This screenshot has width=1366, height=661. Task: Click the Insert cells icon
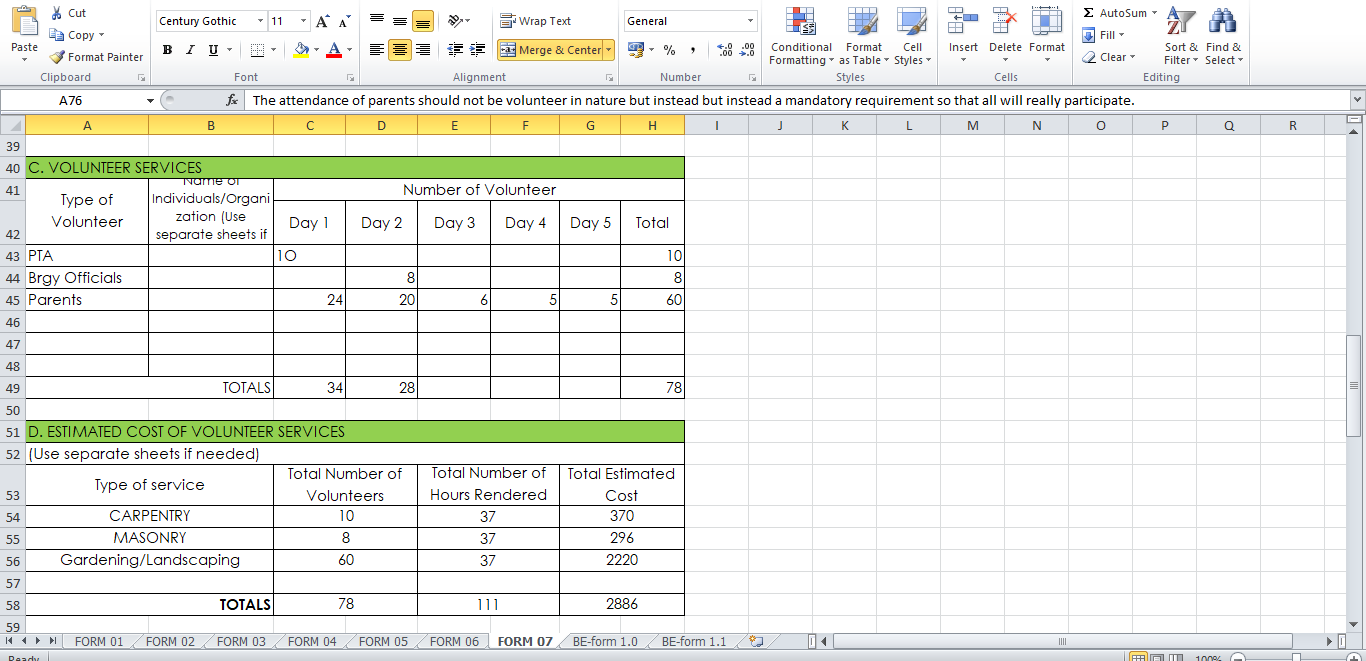pos(963,20)
